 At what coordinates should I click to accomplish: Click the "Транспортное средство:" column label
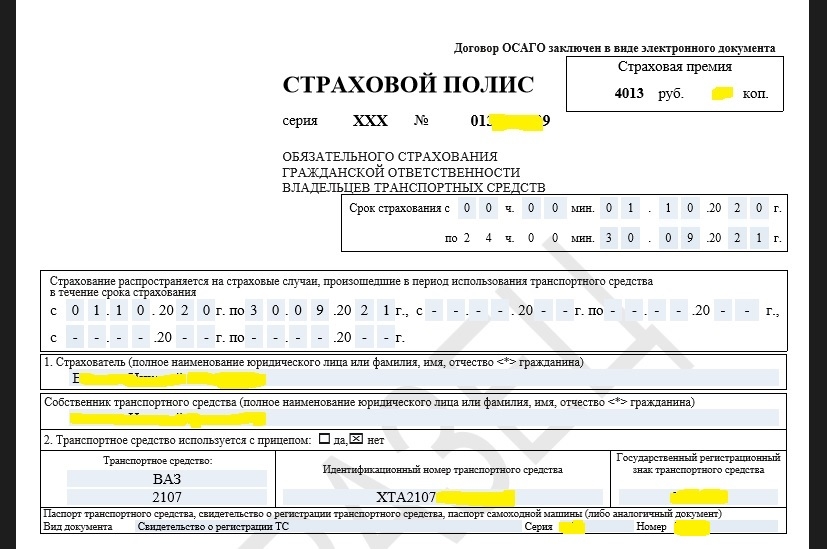coord(158,460)
